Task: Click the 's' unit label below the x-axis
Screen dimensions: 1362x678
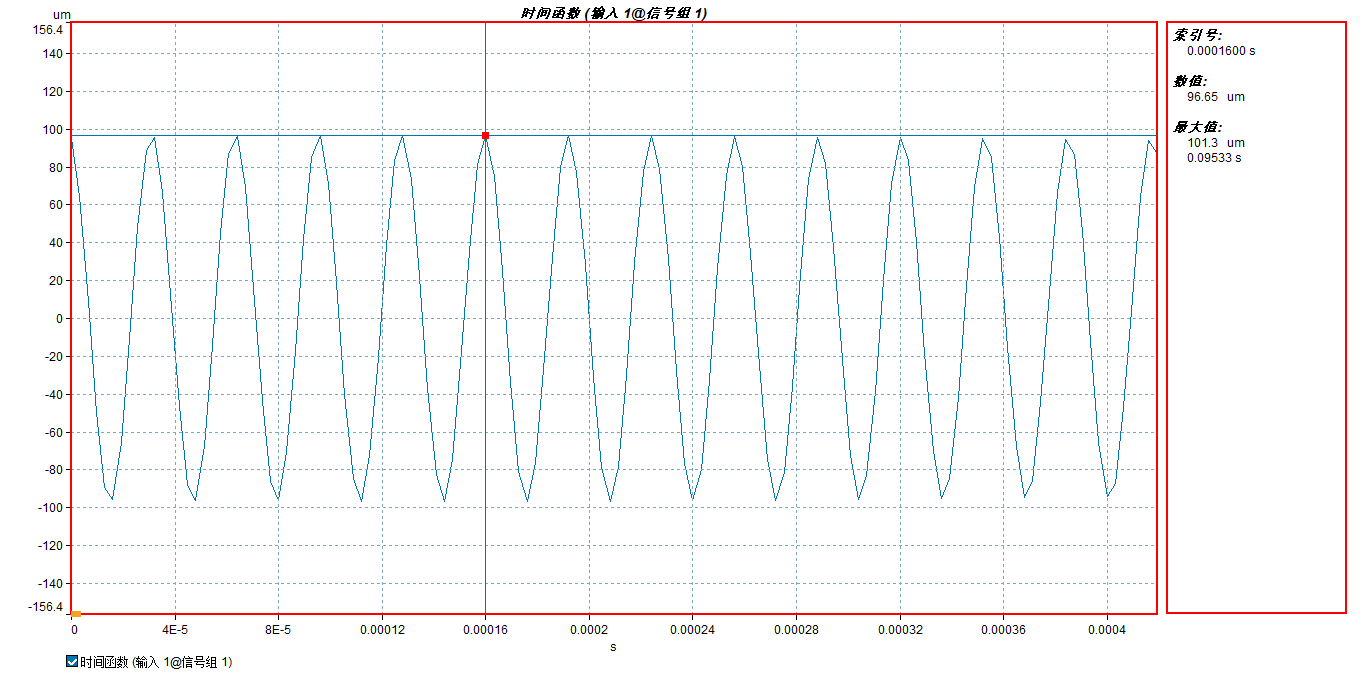Action: pyautogui.click(x=613, y=647)
